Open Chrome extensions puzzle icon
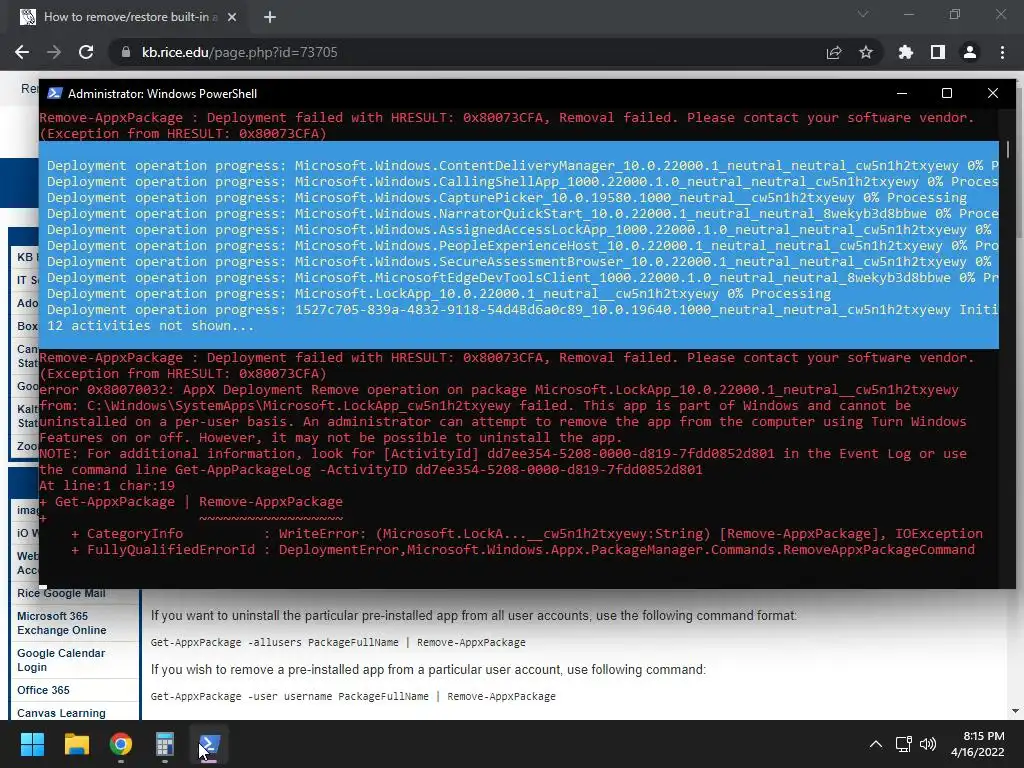 click(x=906, y=52)
